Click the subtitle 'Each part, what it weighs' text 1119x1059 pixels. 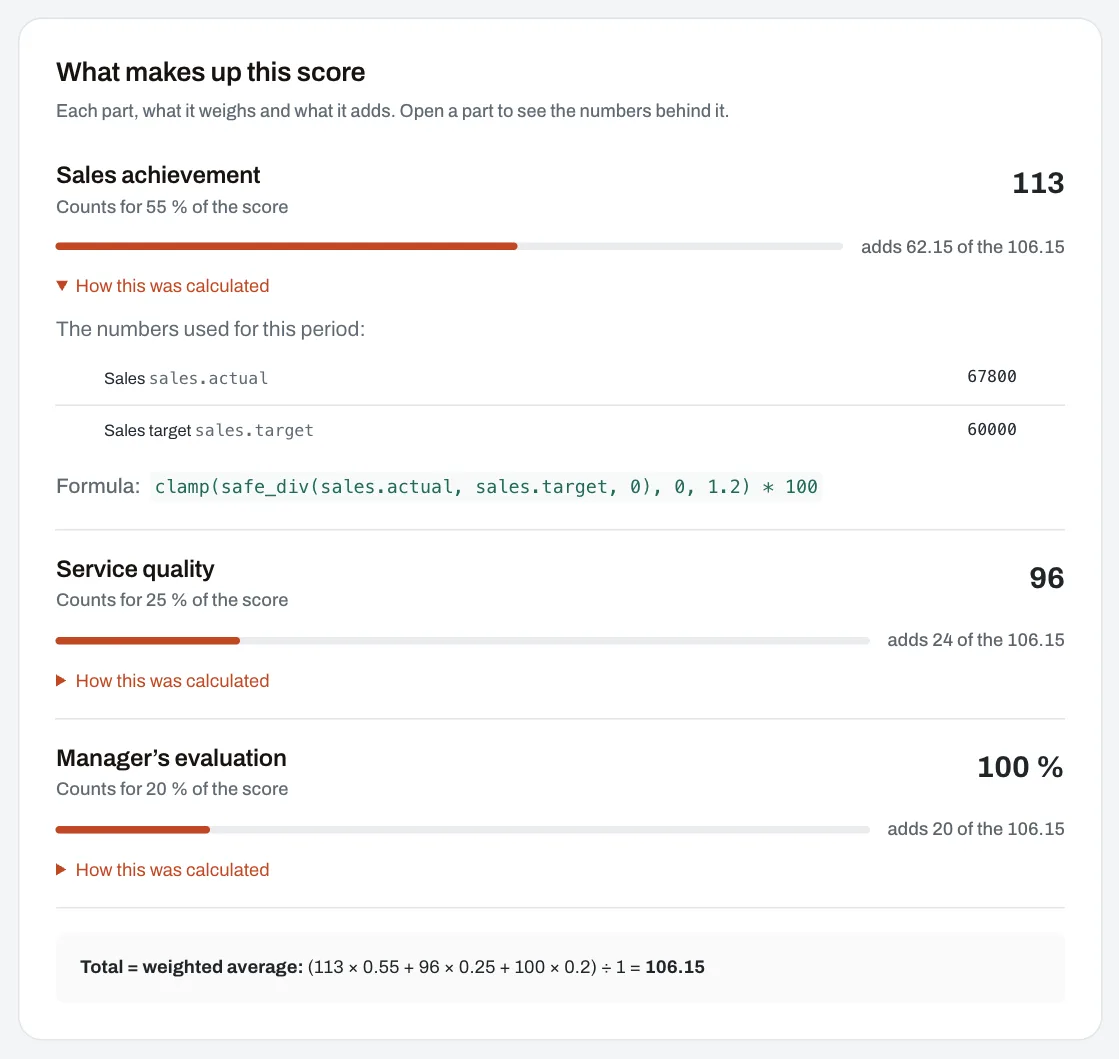click(393, 111)
